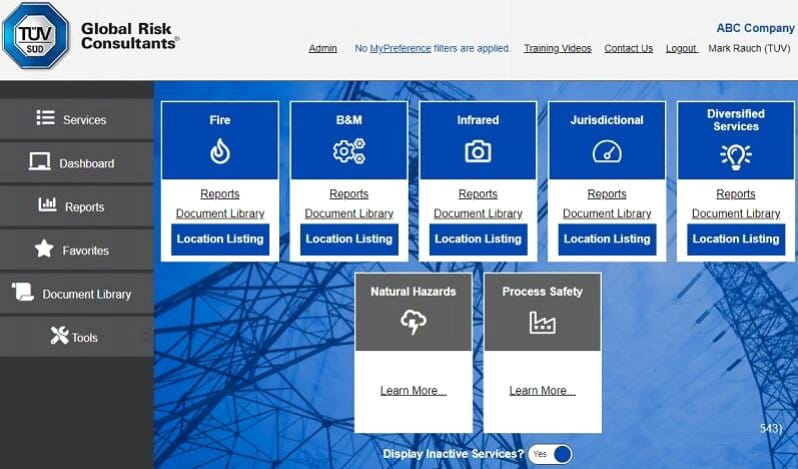Click the Tools wrench icon

point(60,335)
